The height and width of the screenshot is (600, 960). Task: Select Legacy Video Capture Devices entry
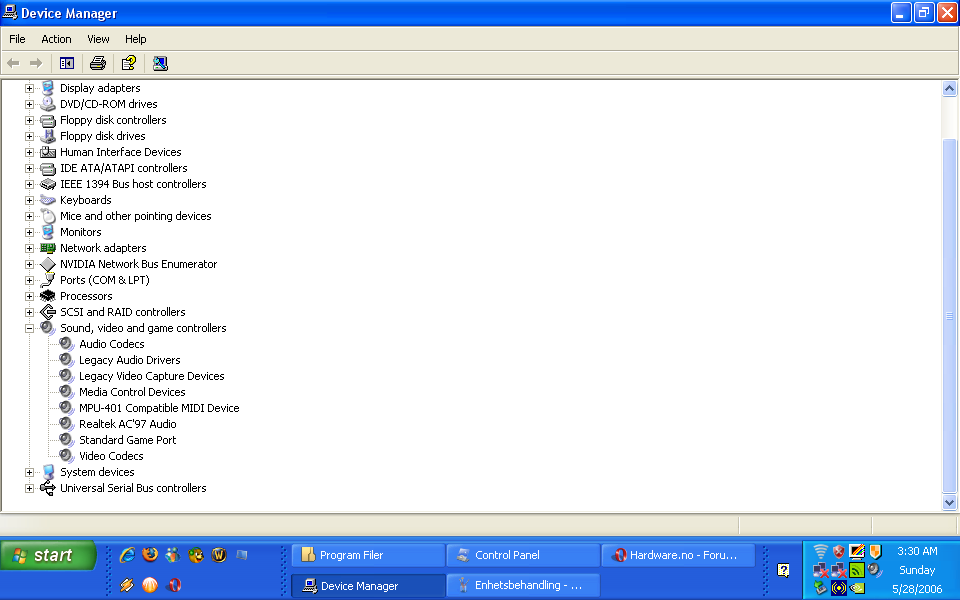point(151,376)
